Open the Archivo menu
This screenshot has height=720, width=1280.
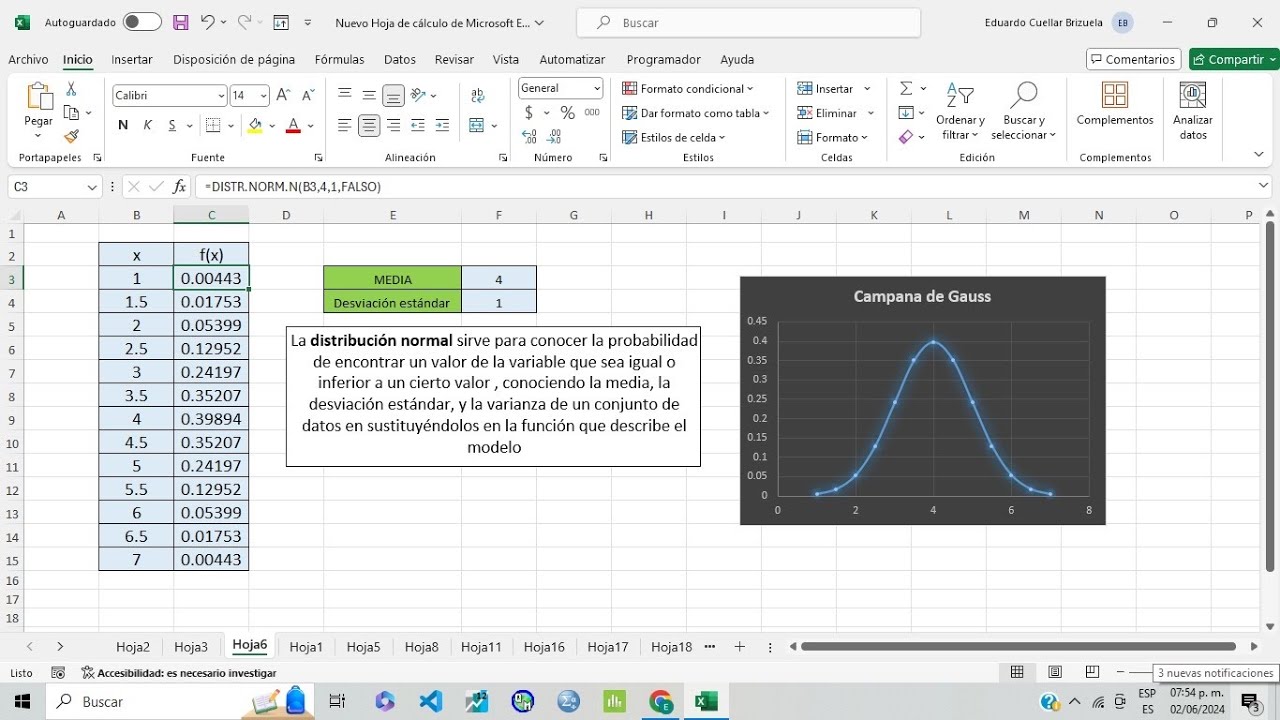coord(28,59)
